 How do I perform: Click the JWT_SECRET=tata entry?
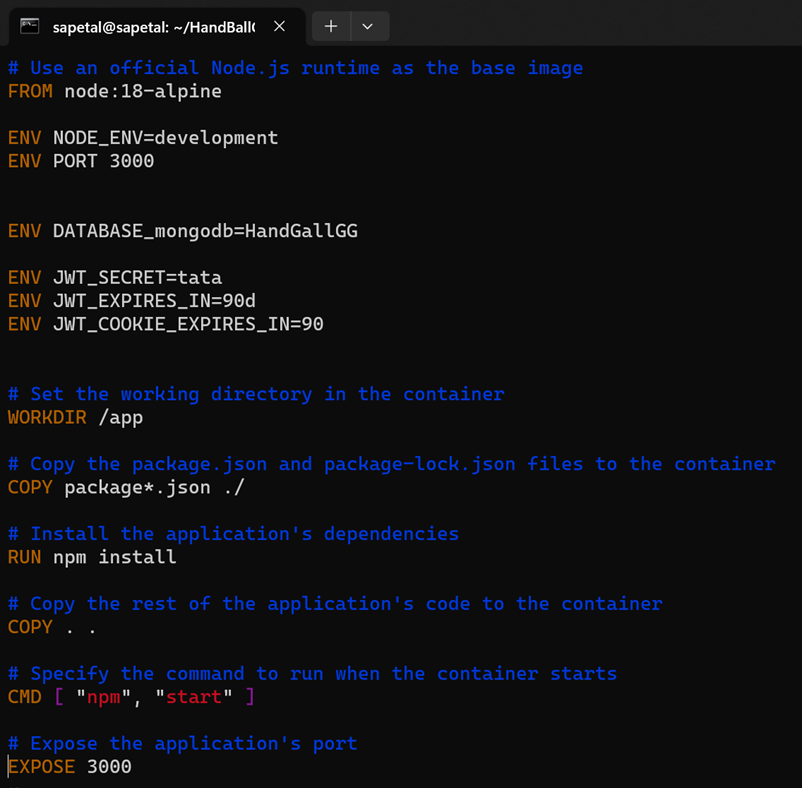pos(138,278)
